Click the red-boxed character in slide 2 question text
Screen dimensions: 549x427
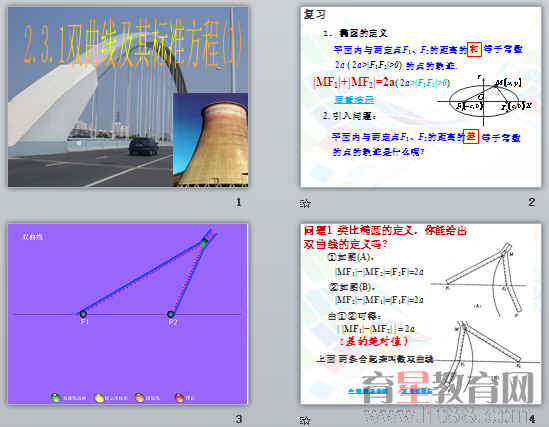point(471,136)
